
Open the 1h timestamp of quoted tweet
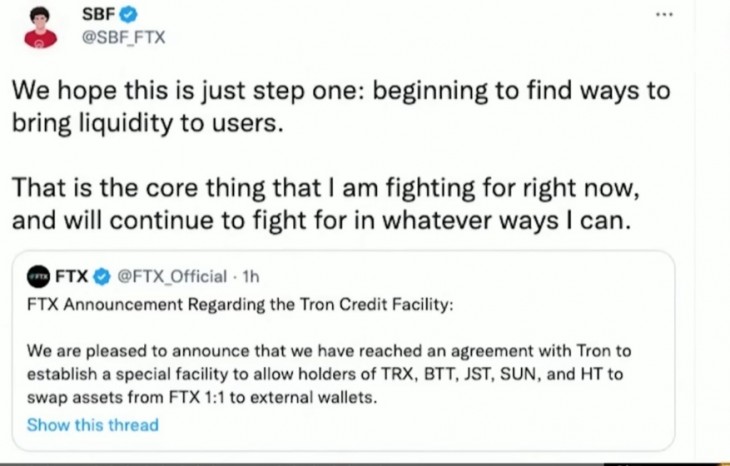pos(250,277)
